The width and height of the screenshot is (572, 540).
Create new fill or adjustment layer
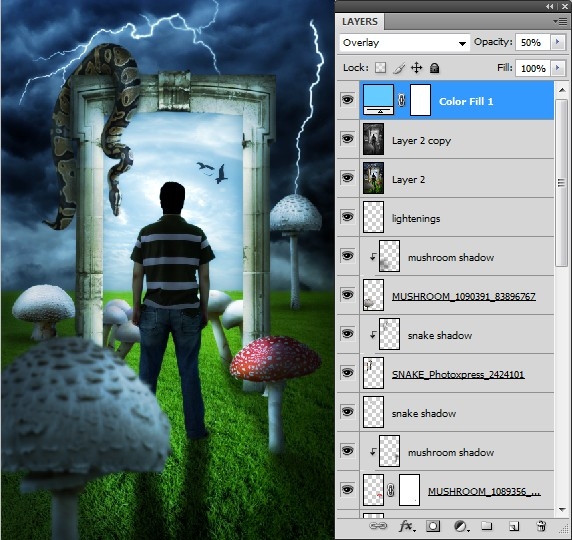461,526
